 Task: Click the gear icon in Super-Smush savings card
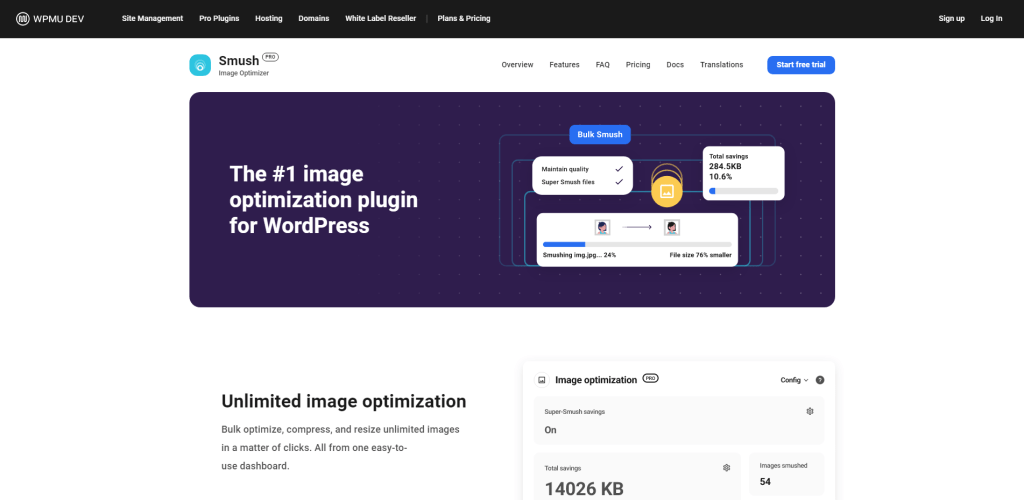pos(810,411)
